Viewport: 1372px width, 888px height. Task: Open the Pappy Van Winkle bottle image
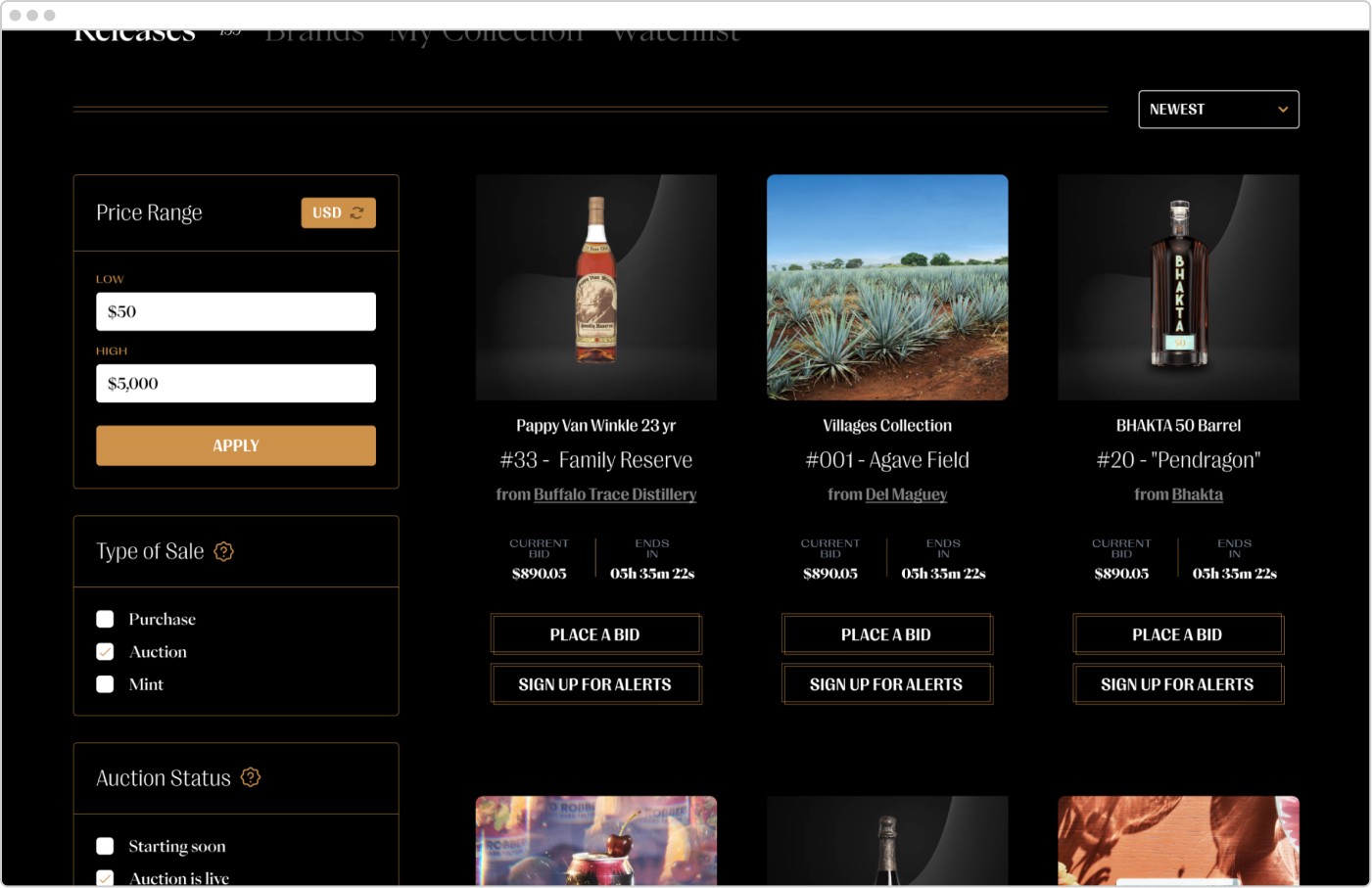point(596,287)
